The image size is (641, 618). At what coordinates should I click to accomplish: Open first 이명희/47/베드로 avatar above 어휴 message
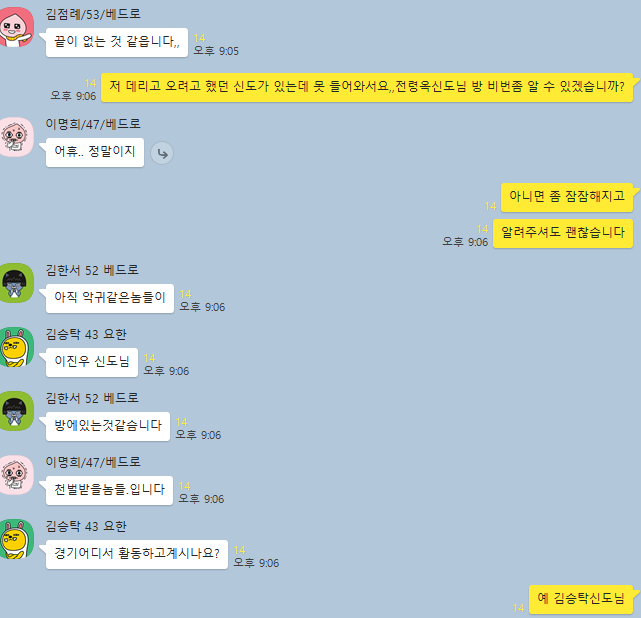15,137
